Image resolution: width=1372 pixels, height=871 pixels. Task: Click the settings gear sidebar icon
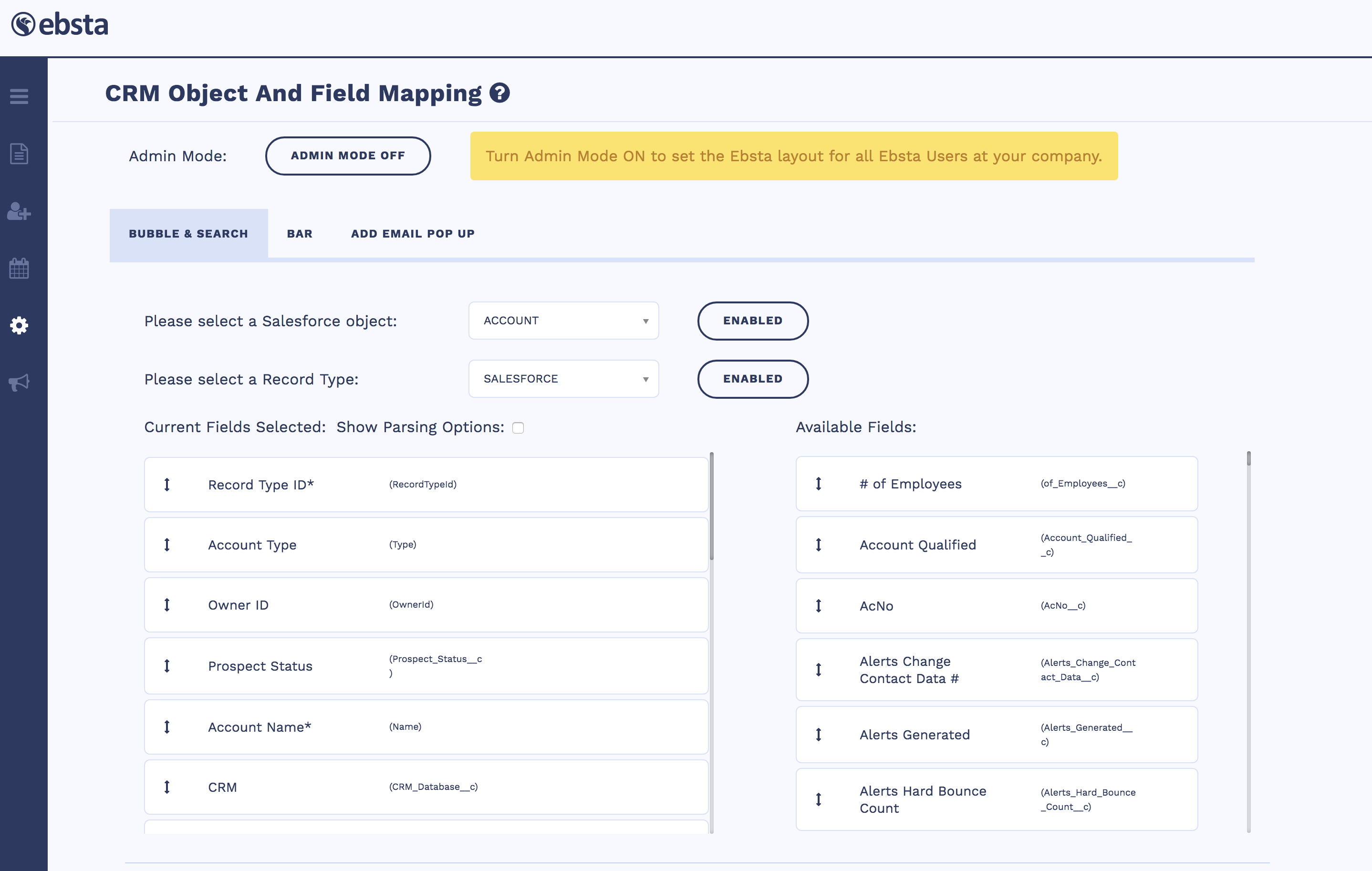(x=19, y=325)
